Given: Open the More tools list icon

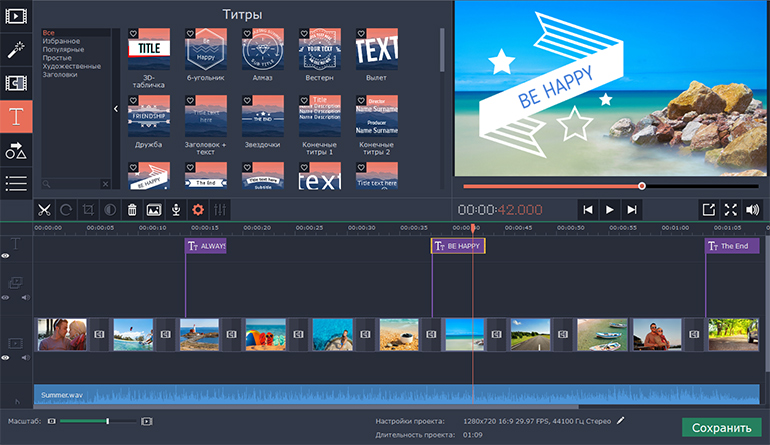Looking at the screenshot, I should coord(16,182).
